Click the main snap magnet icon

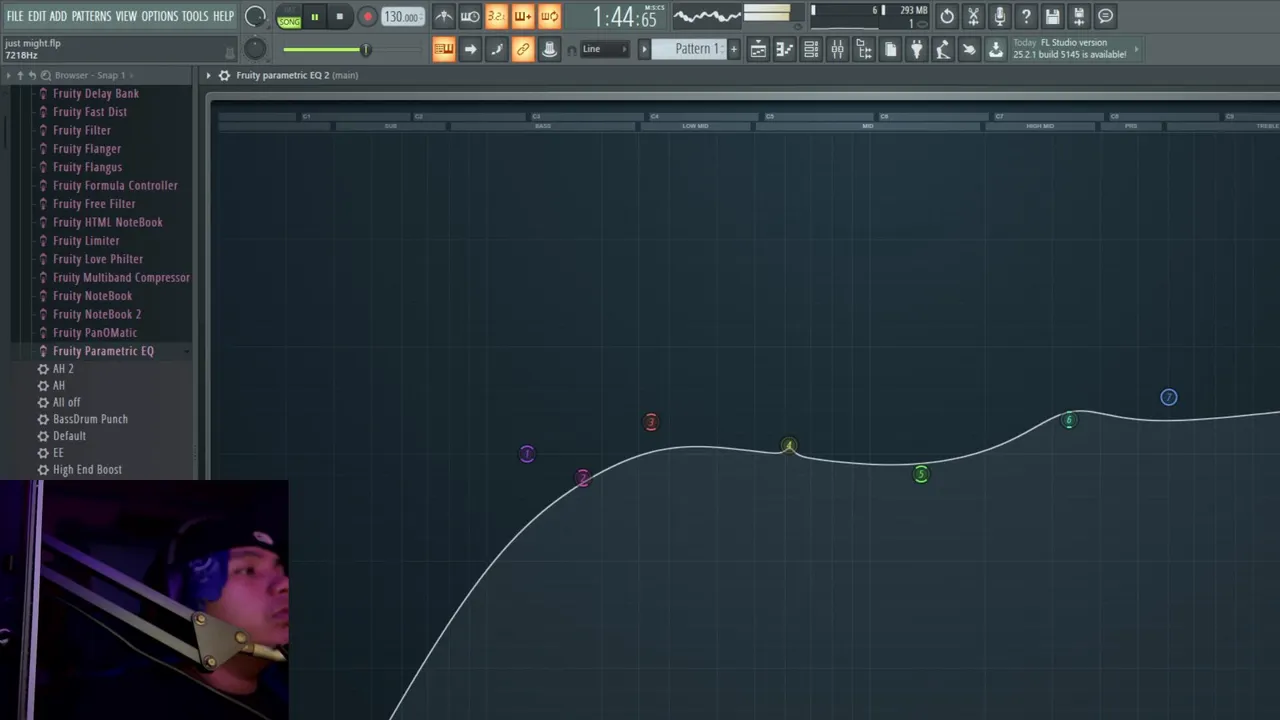pos(572,50)
